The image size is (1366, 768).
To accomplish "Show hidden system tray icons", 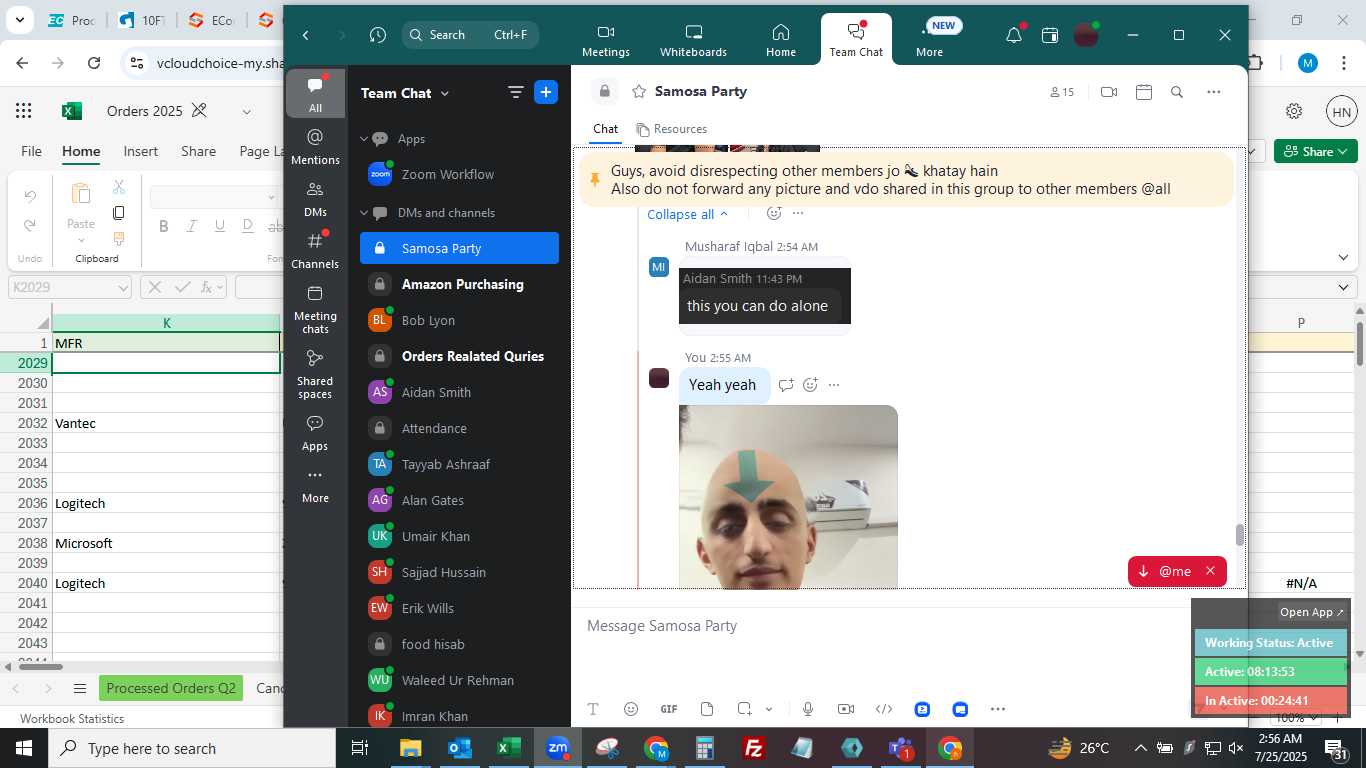I will pos(1140,748).
